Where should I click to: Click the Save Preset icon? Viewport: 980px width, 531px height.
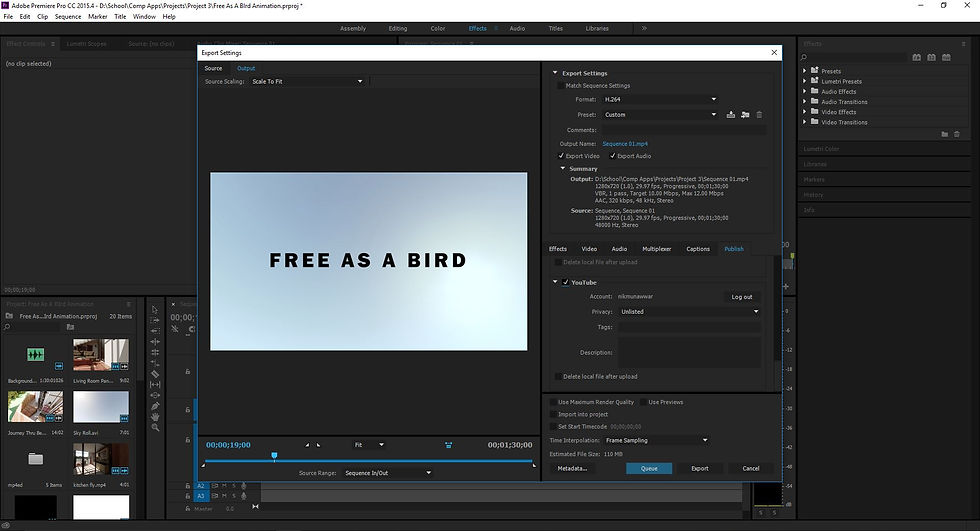click(x=731, y=115)
